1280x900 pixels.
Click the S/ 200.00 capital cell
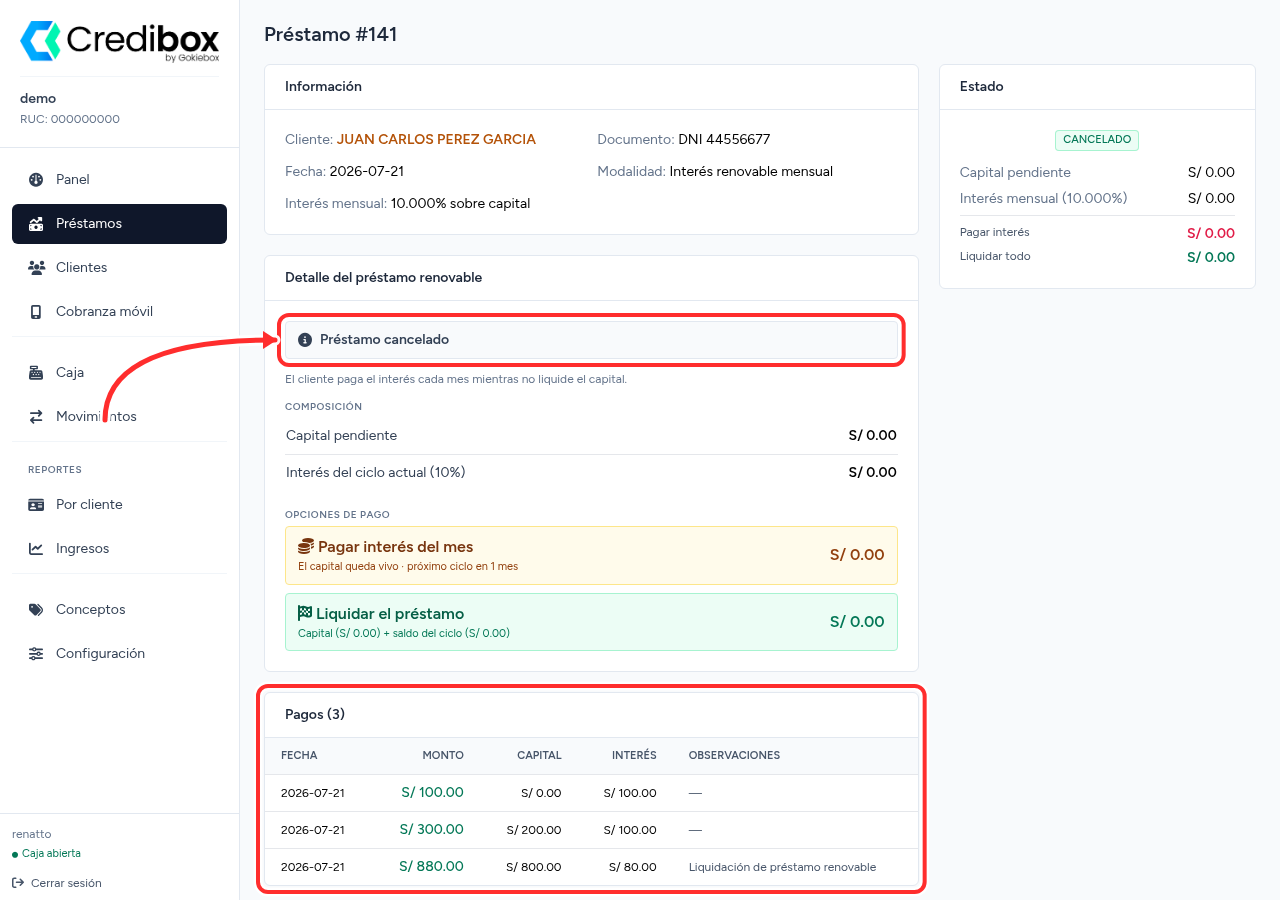pos(534,830)
